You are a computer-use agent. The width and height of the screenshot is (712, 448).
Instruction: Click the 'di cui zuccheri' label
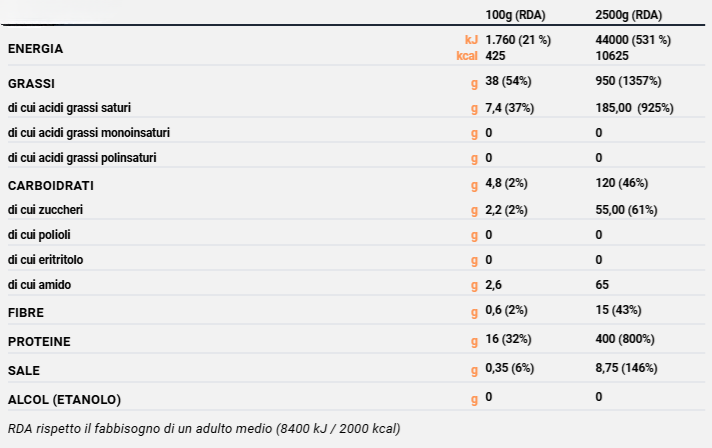tap(45, 210)
